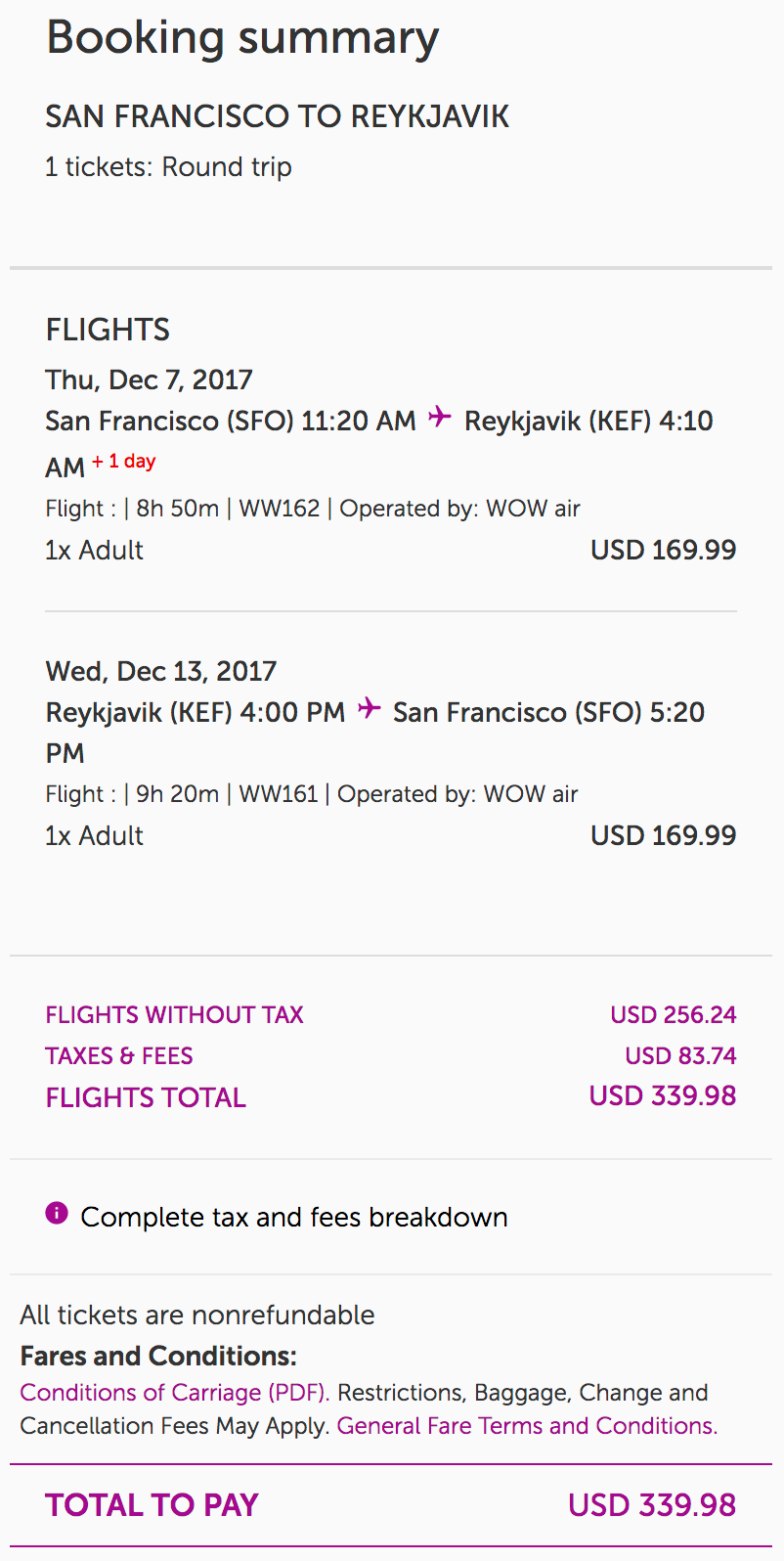Click the outbound flight airplane icon
Image resolution: width=784 pixels, height=1561 pixels.
point(440,417)
